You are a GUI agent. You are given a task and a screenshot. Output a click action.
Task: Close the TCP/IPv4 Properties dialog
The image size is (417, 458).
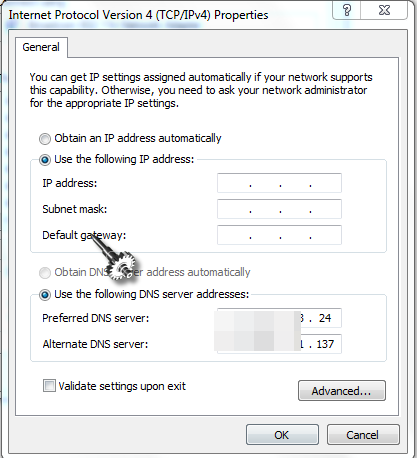(x=384, y=10)
